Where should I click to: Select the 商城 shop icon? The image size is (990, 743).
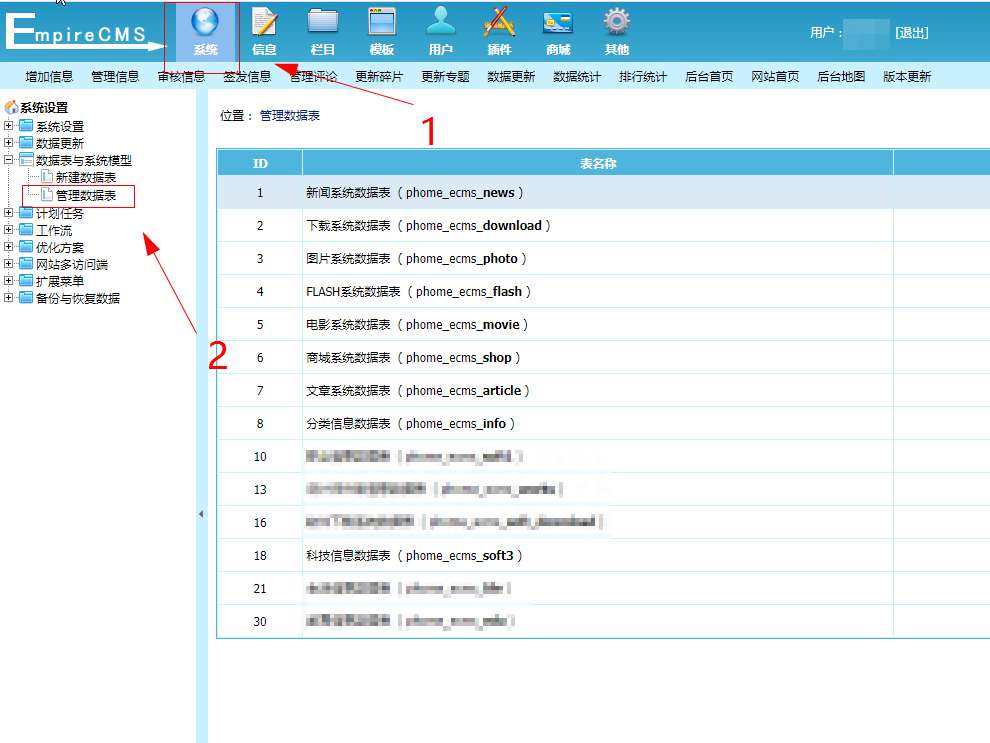point(558,23)
